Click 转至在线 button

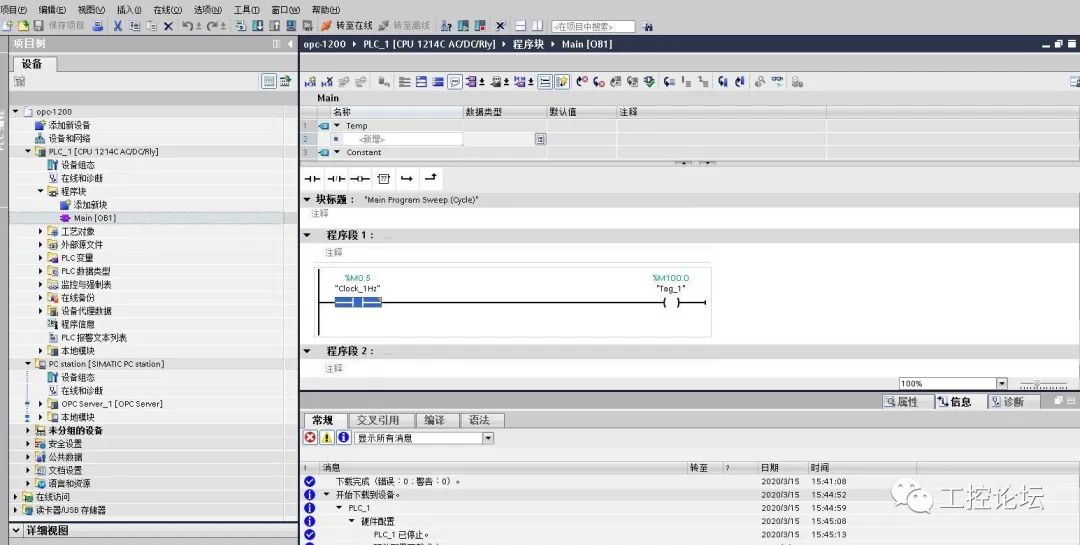[x=346, y=26]
